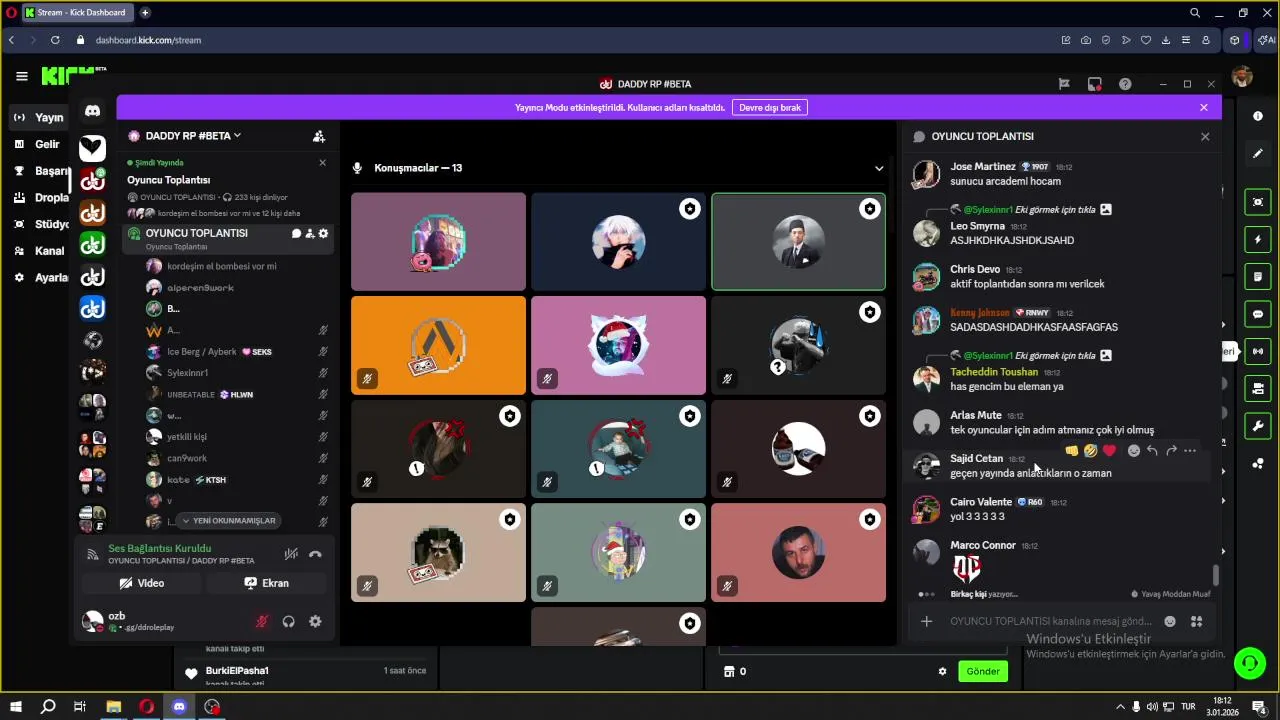This screenshot has width=1280, height=720.
Task: Toggle the Kick lightning bolt widget
Action: pyautogui.click(x=1258, y=239)
